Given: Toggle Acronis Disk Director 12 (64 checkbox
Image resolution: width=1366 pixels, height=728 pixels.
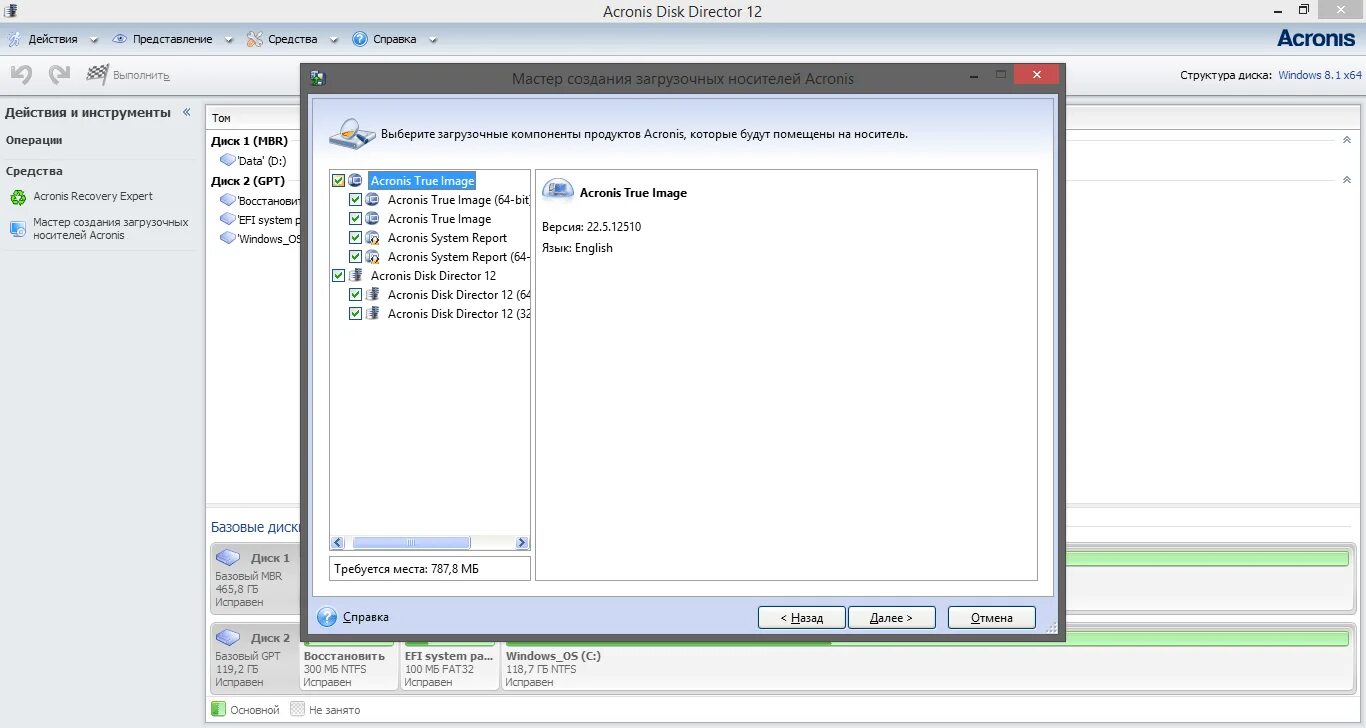Looking at the screenshot, I should [355, 295].
